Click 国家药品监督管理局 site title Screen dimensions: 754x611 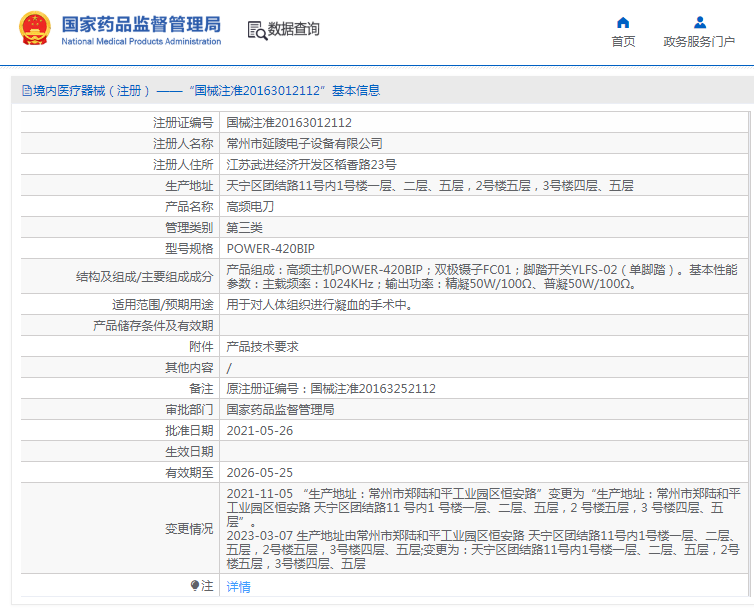tap(141, 24)
